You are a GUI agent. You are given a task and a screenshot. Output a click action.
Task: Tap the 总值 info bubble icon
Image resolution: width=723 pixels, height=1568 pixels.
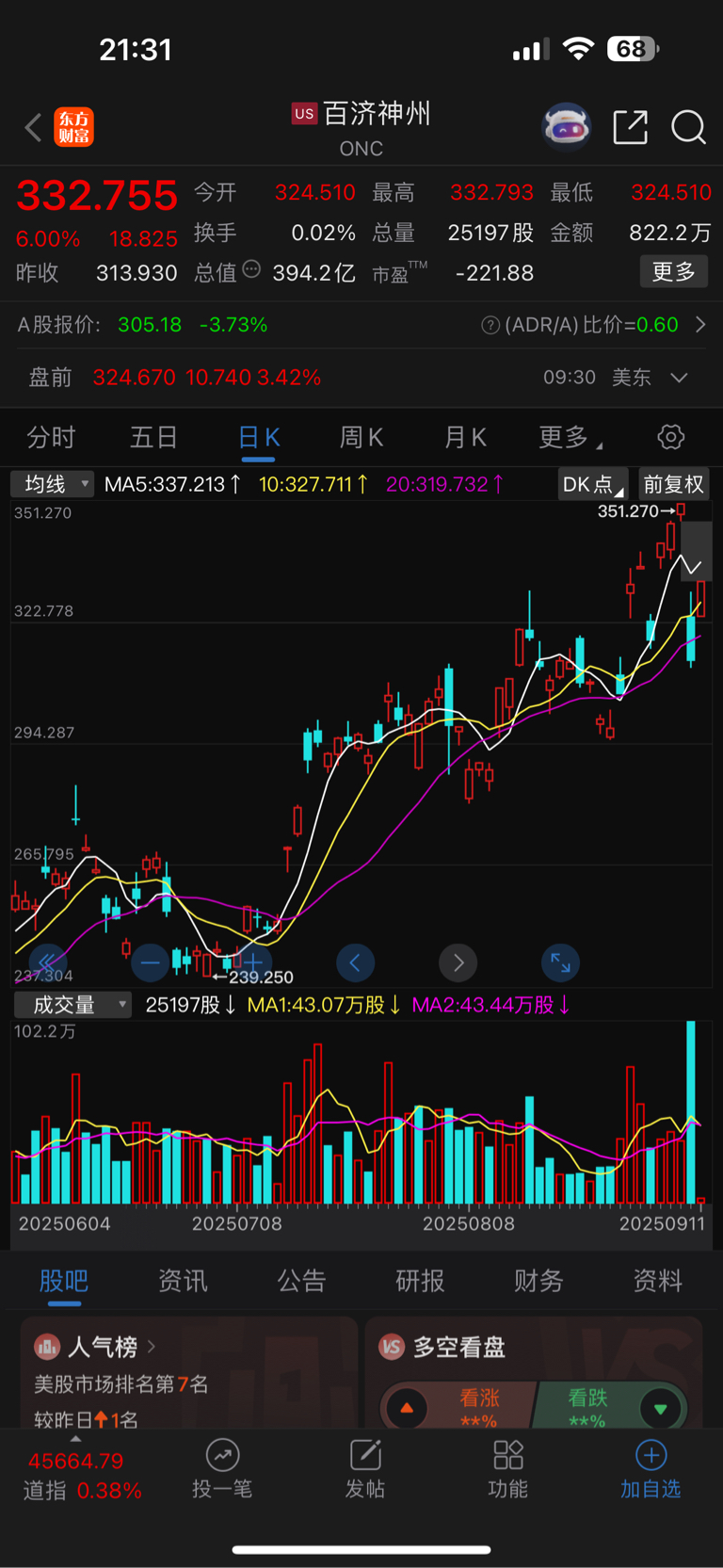(x=251, y=269)
